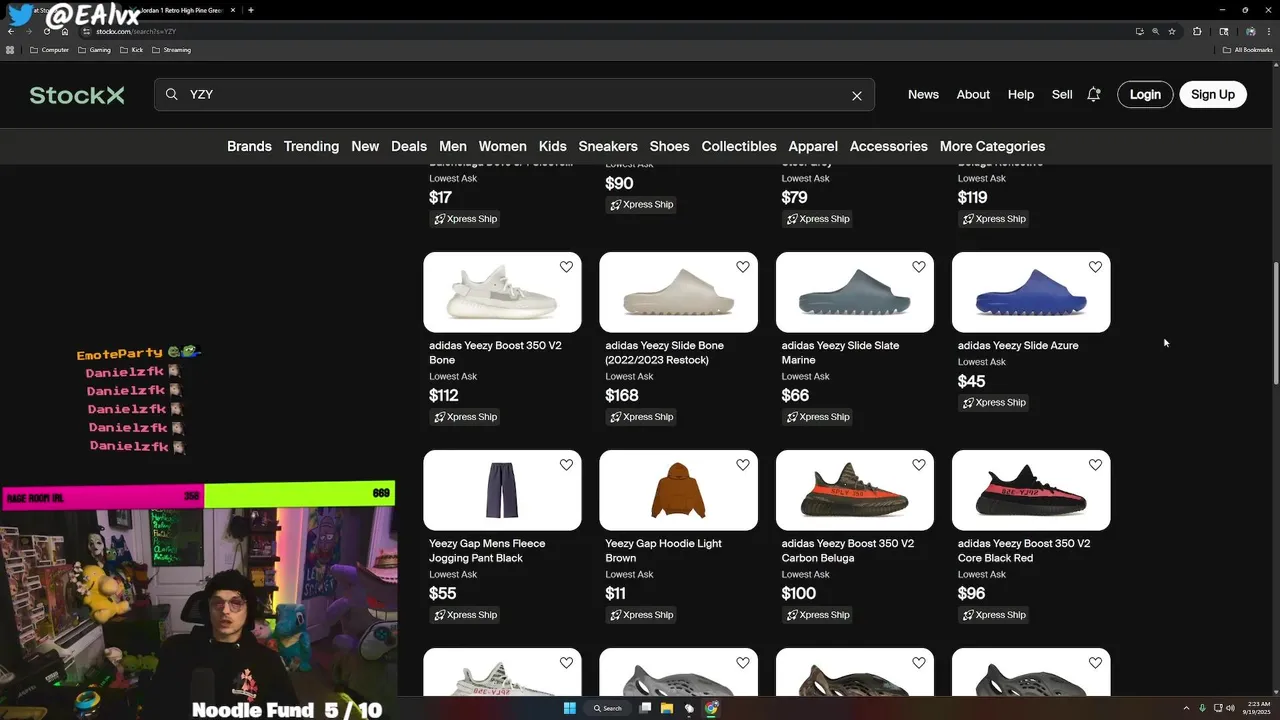This screenshot has height=720, width=1280.
Task: Click Xpress Ship badge under $112
Action: click(x=466, y=417)
